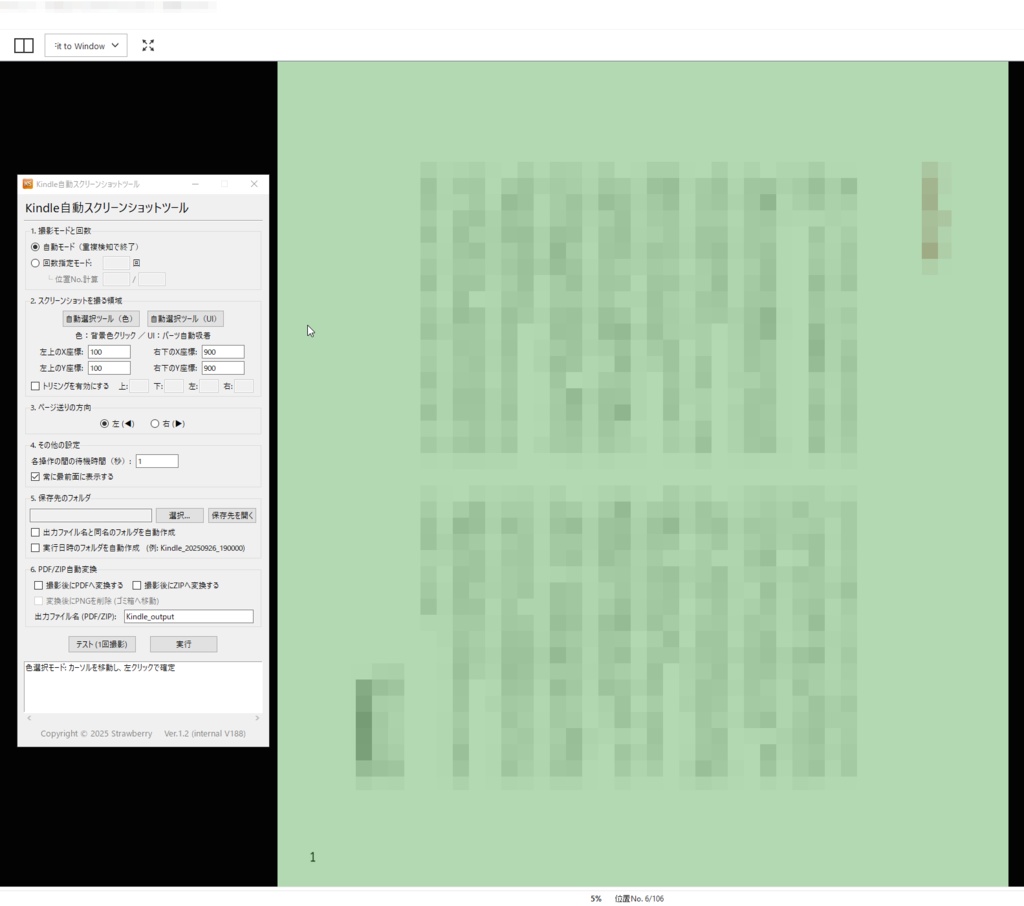Click the 各操作の間の待機時間 (秒) input field
The image size is (1024, 906).
click(157, 461)
